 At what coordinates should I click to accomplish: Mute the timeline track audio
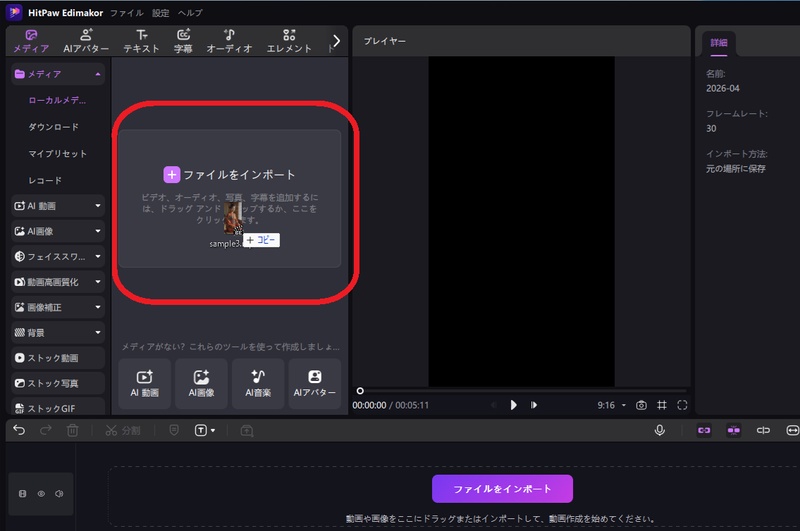point(59,494)
